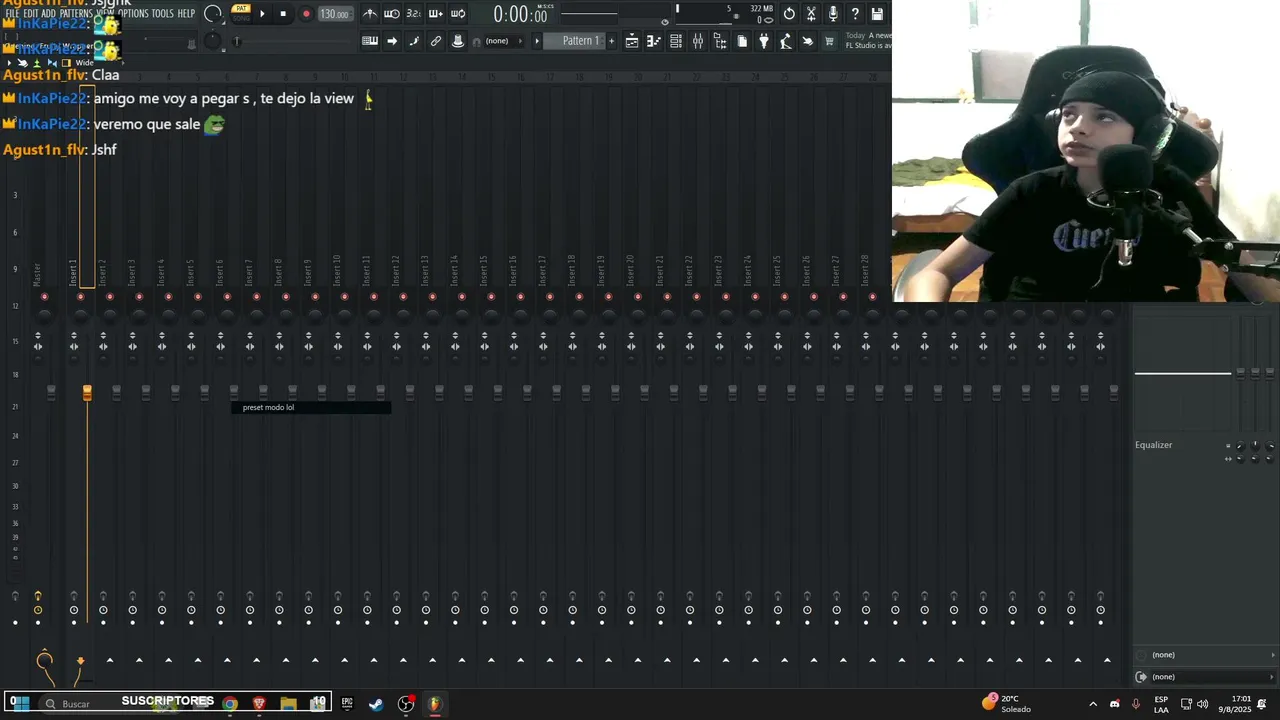
Task: Open the PATTERNS menu
Action: (76, 14)
